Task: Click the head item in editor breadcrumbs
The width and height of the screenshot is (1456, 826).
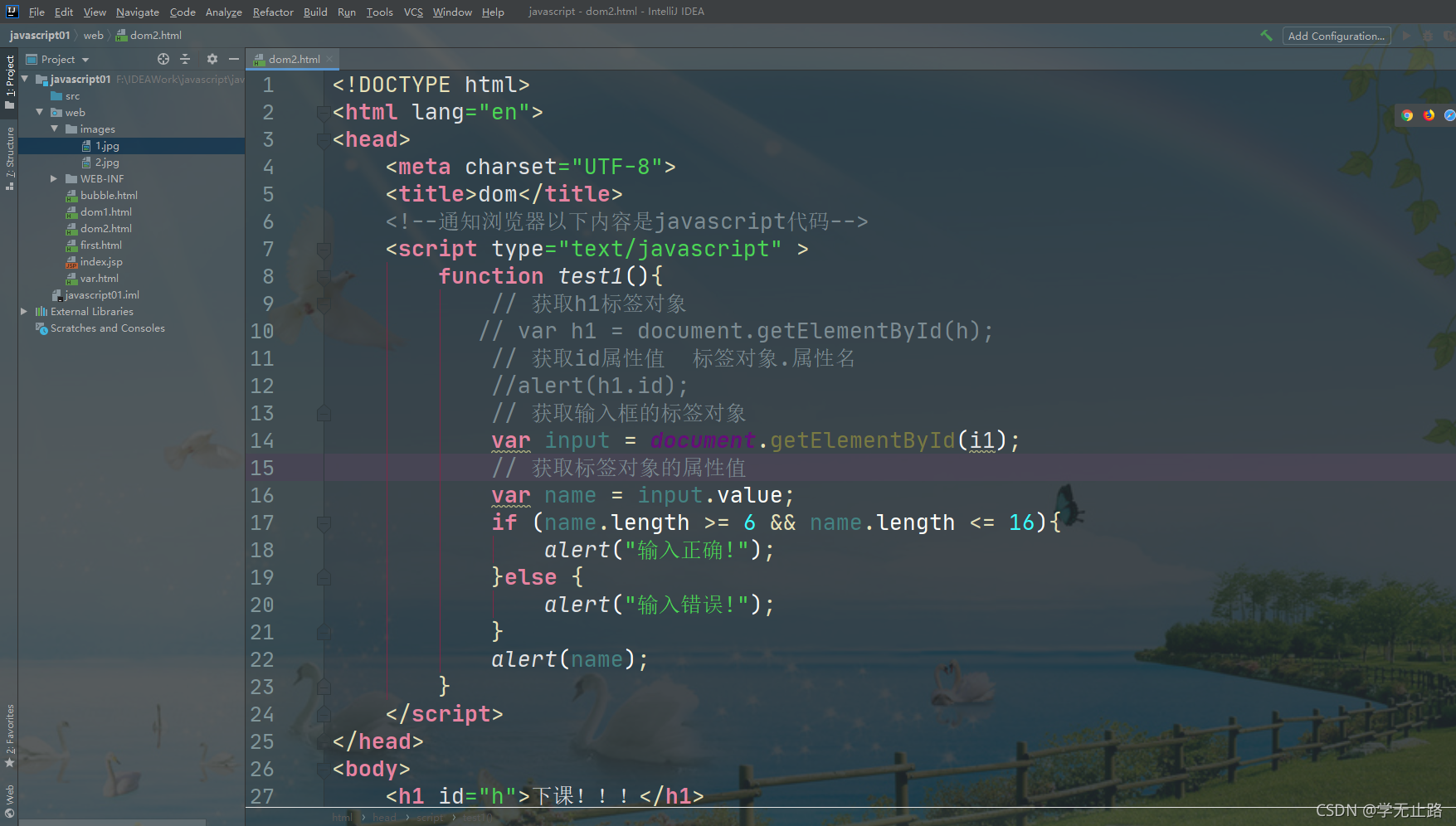Action: tap(384, 818)
